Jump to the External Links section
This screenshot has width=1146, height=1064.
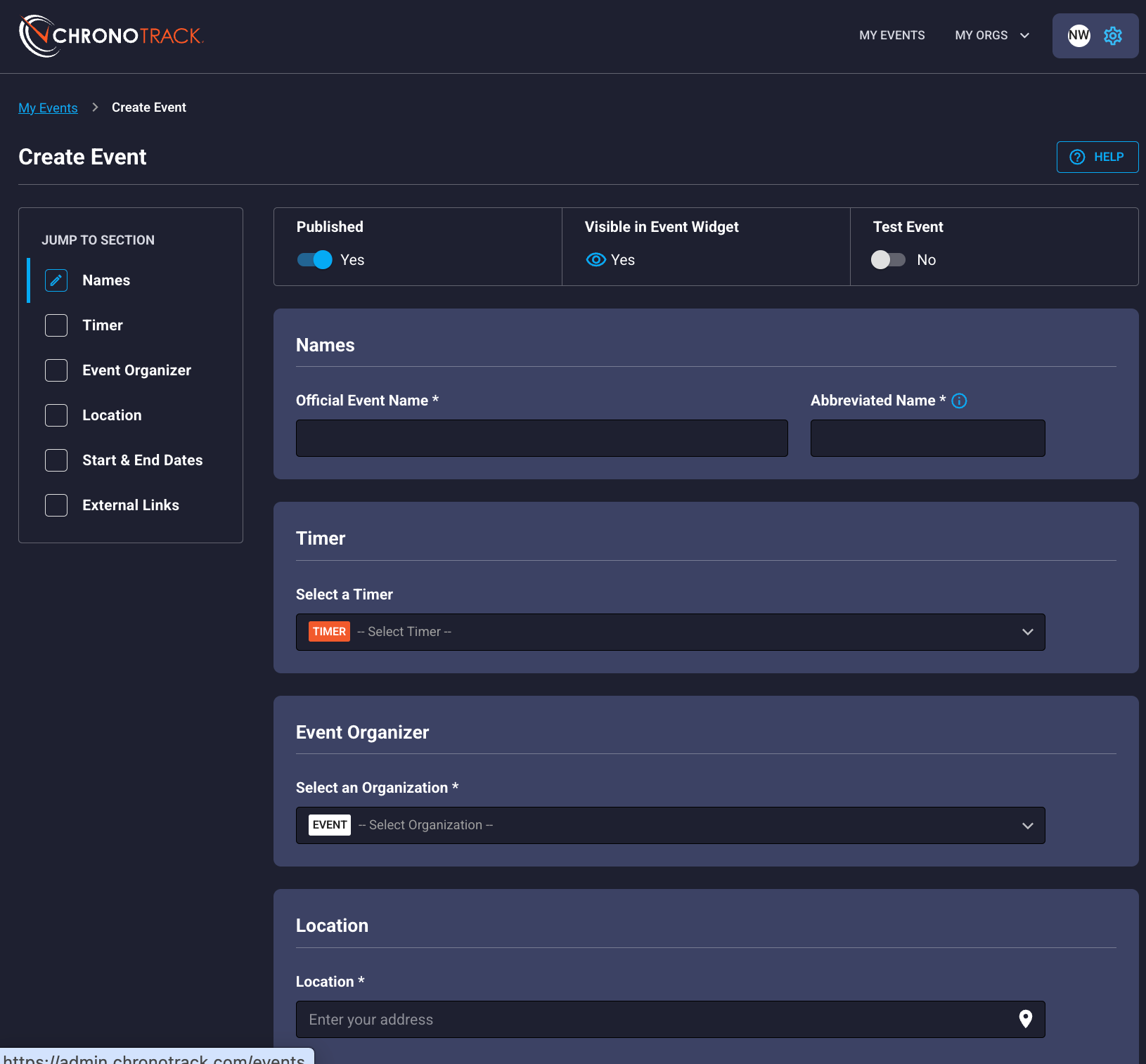[130, 505]
